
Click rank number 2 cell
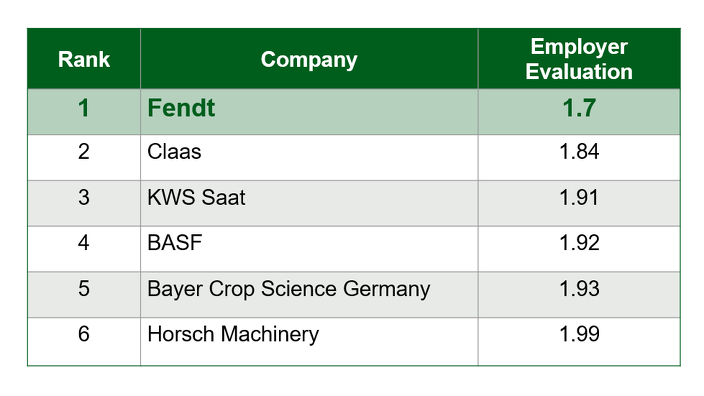pos(84,158)
